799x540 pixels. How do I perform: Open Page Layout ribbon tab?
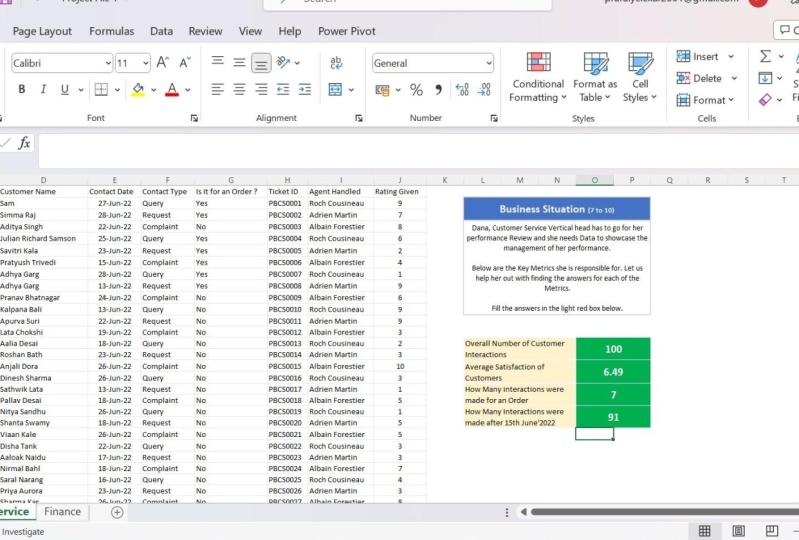pos(42,31)
